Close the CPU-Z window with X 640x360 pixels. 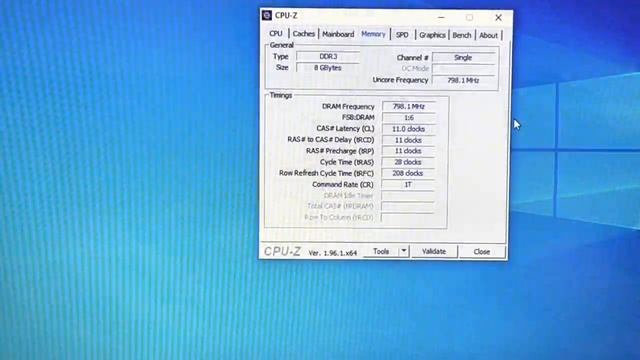click(x=498, y=18)
